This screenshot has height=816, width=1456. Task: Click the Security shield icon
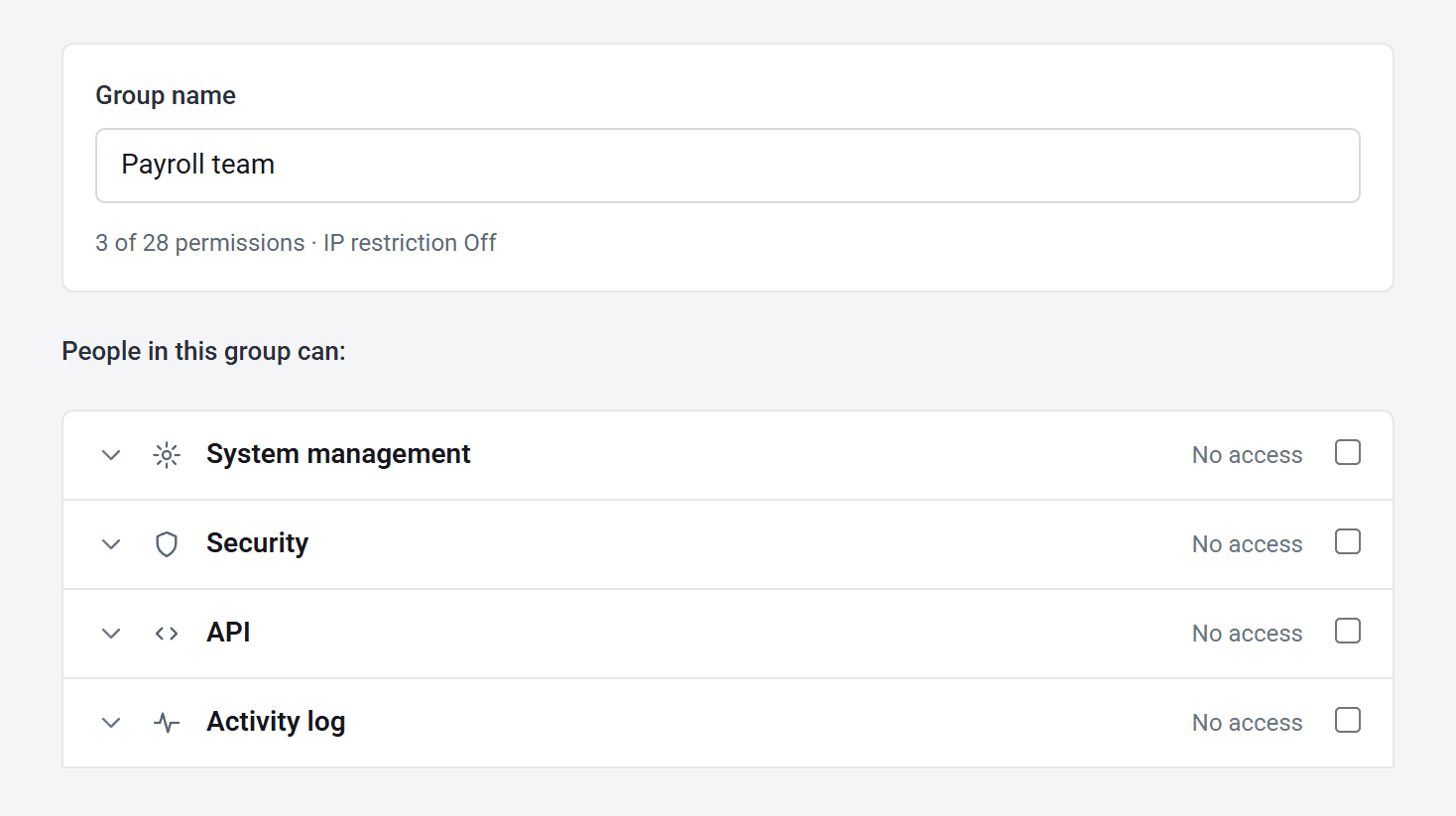(167, 544)
